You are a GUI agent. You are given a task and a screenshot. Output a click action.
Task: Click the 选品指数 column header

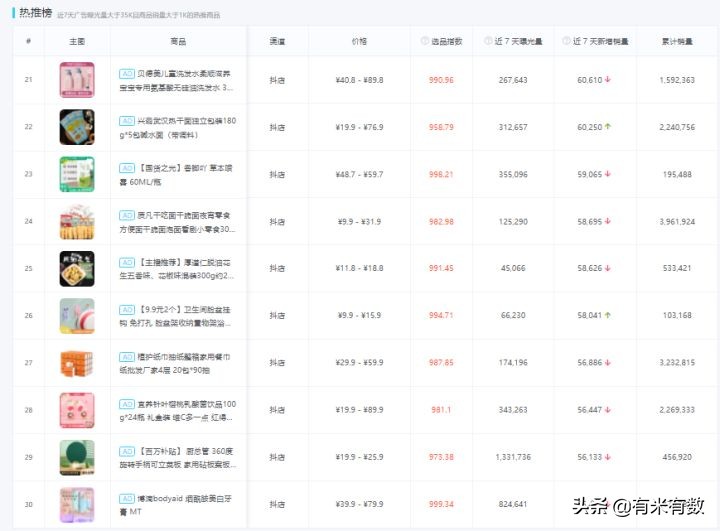[x=446, y=41]
